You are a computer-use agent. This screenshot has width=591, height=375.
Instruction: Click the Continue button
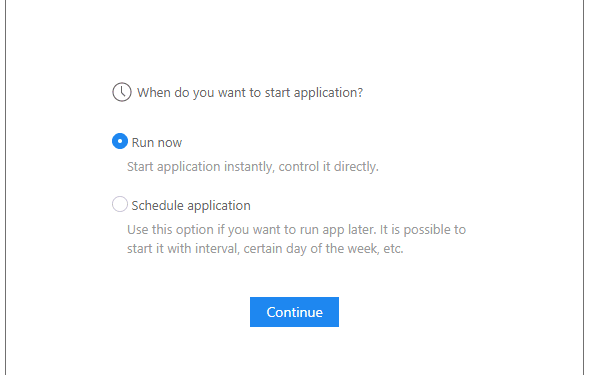(x=294, y=312)
